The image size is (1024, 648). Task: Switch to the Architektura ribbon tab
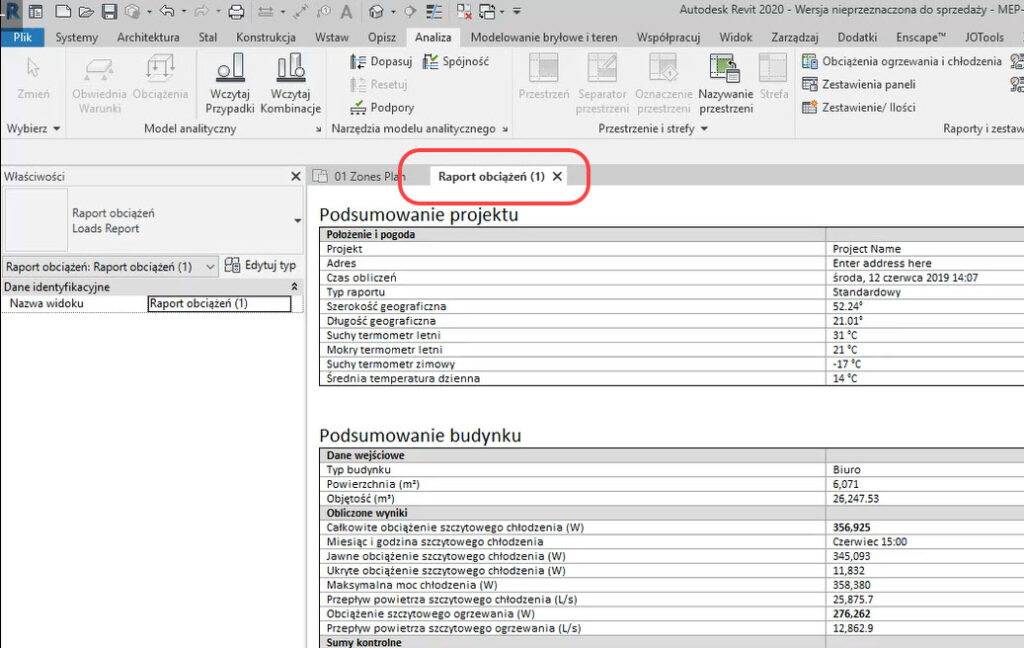tap(148, 37)
